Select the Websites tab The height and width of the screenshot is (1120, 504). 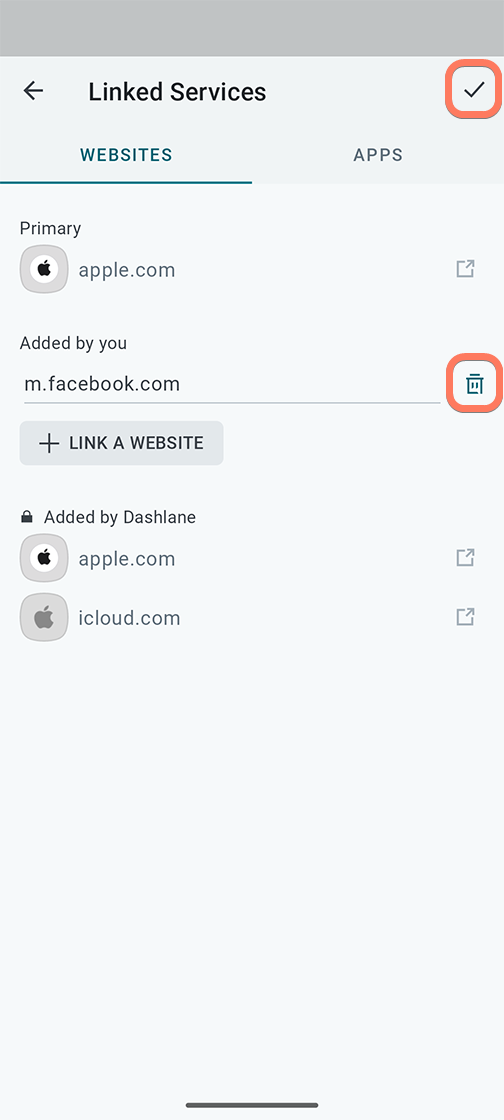pos(126,155)
